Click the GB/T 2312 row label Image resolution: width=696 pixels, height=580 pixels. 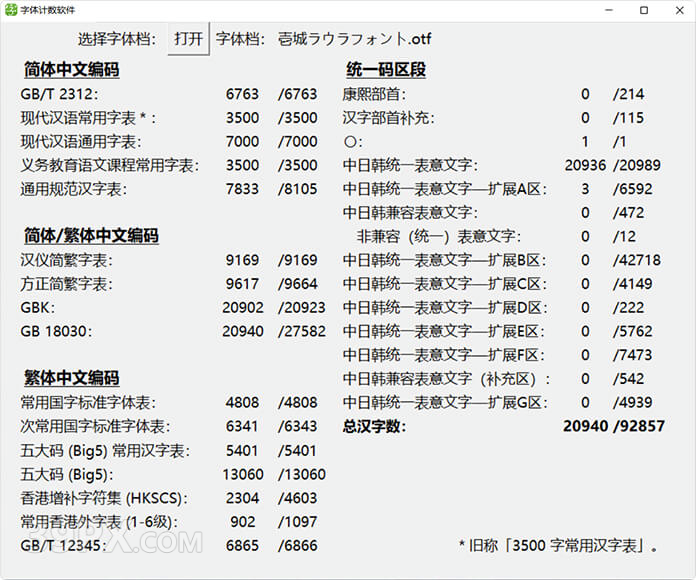click(58, 94)
